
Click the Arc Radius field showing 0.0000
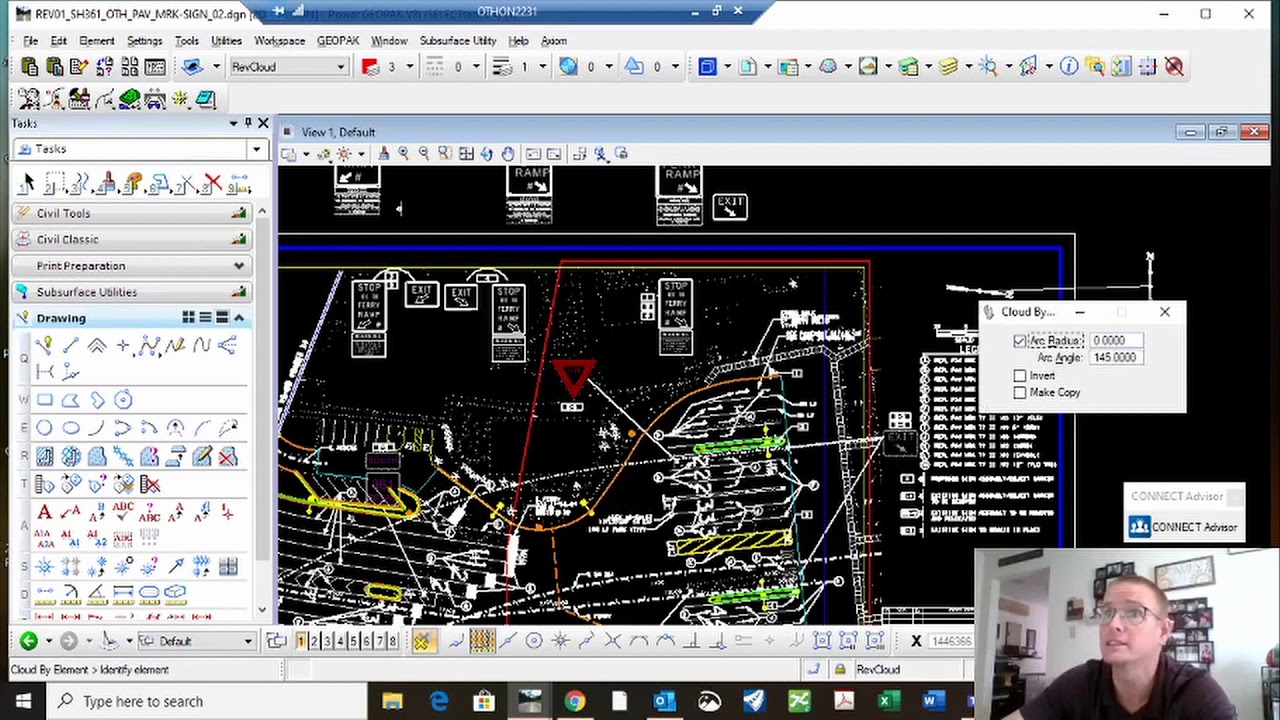(x=1115, y=341)
